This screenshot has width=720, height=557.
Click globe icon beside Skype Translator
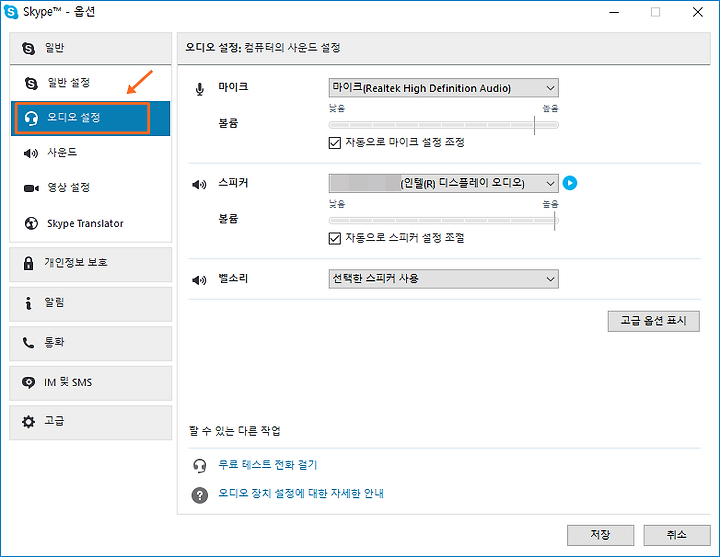click(x=31, y=223)
